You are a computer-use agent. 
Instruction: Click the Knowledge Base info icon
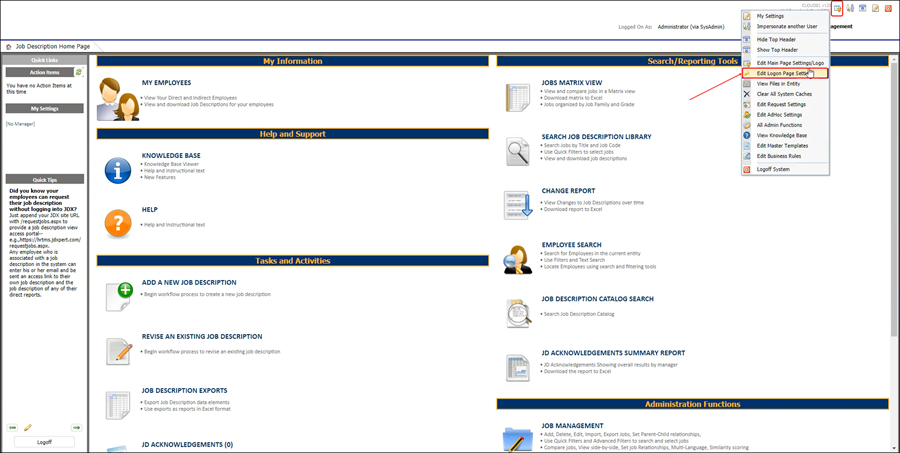118,170
